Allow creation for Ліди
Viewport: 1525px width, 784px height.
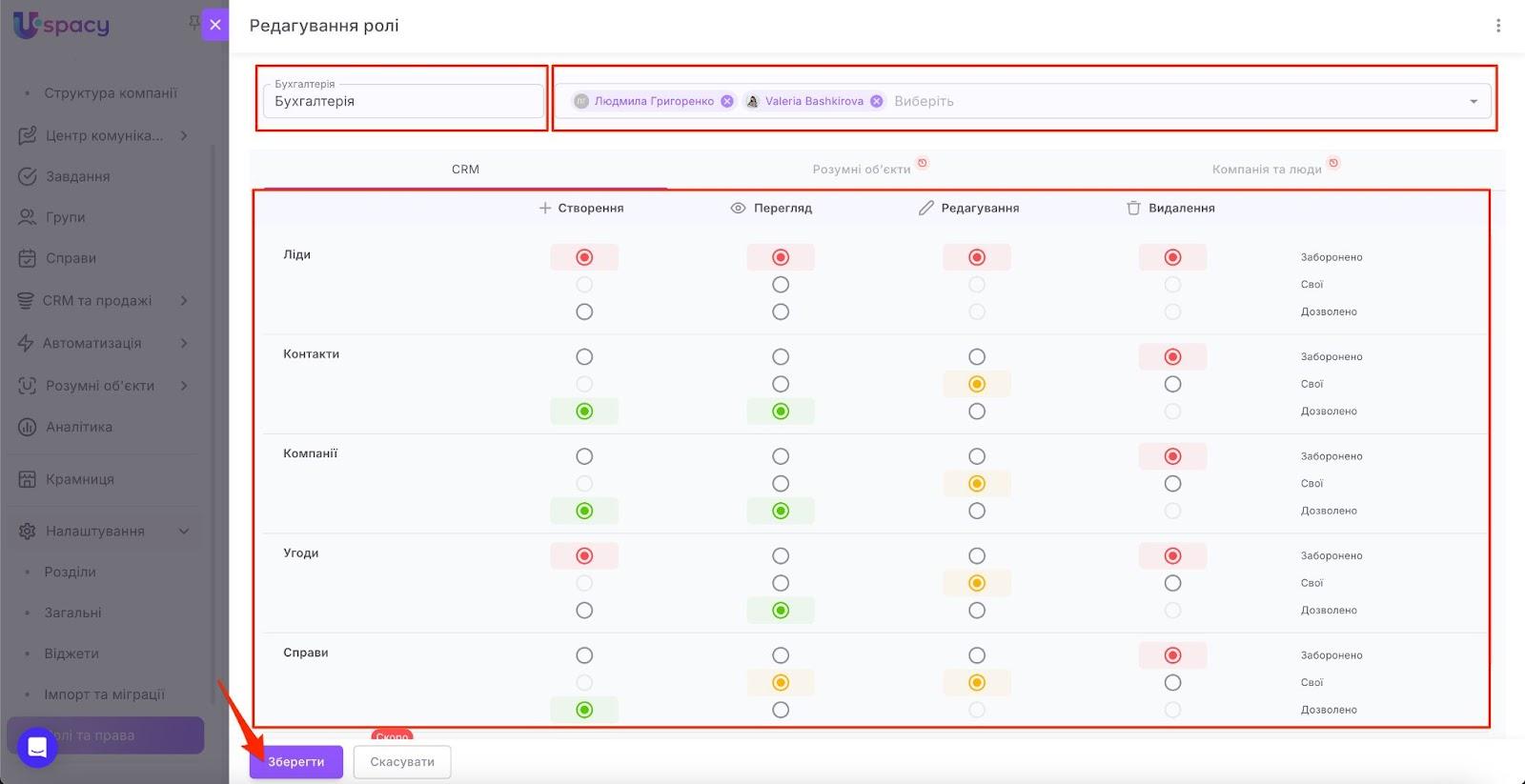pyautogui.click(x=584, y=312)
